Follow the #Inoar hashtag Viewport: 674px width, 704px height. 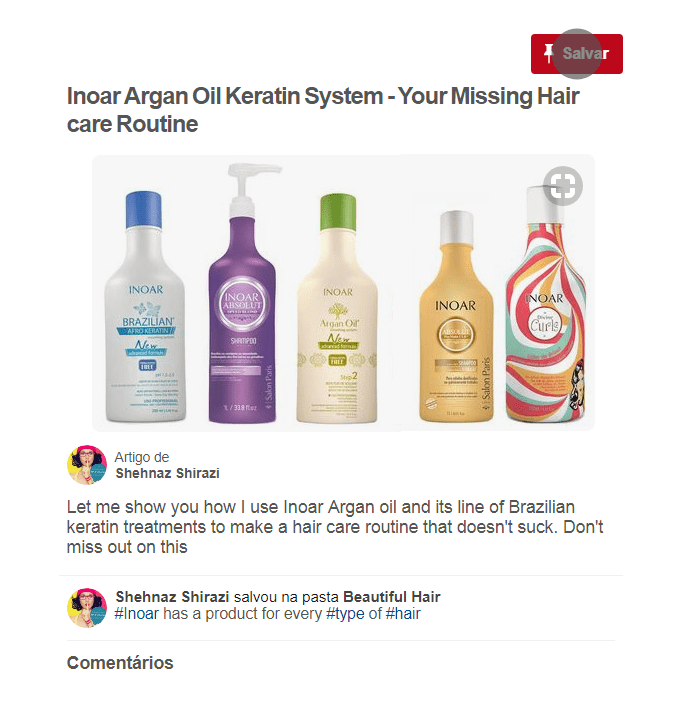click(137, 613)
